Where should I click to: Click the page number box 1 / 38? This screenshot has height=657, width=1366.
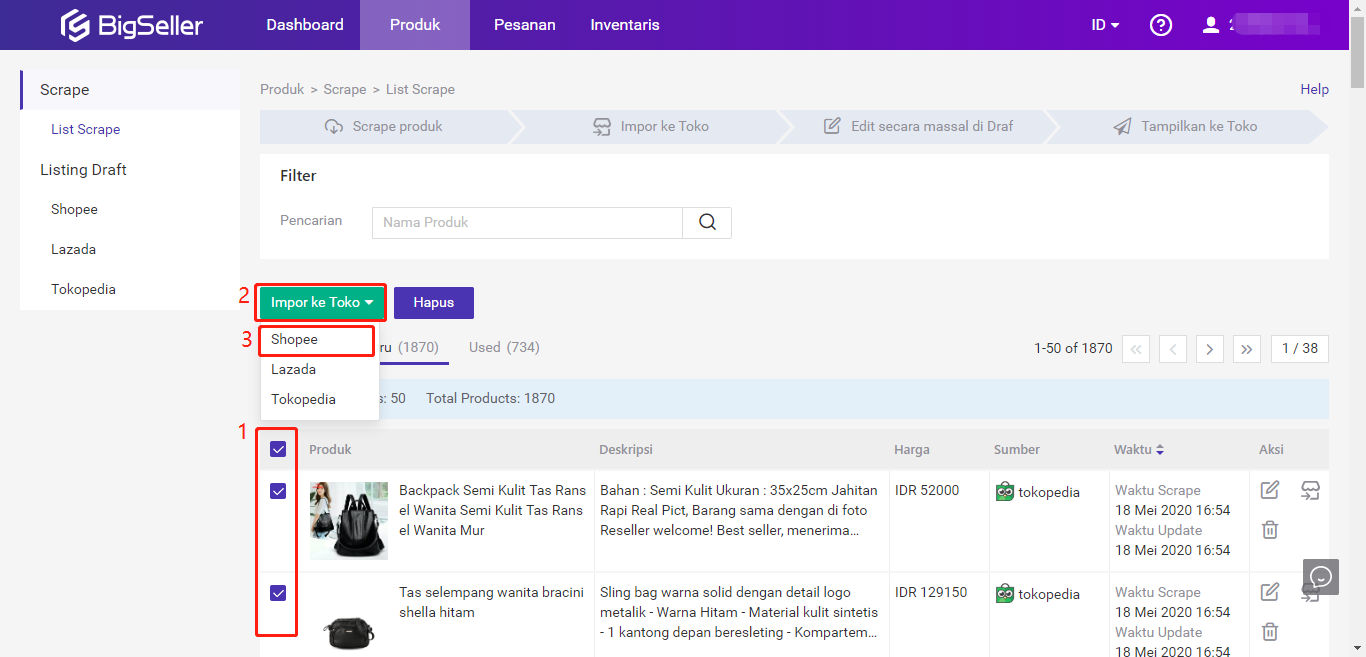click(x=1300, y=348)
